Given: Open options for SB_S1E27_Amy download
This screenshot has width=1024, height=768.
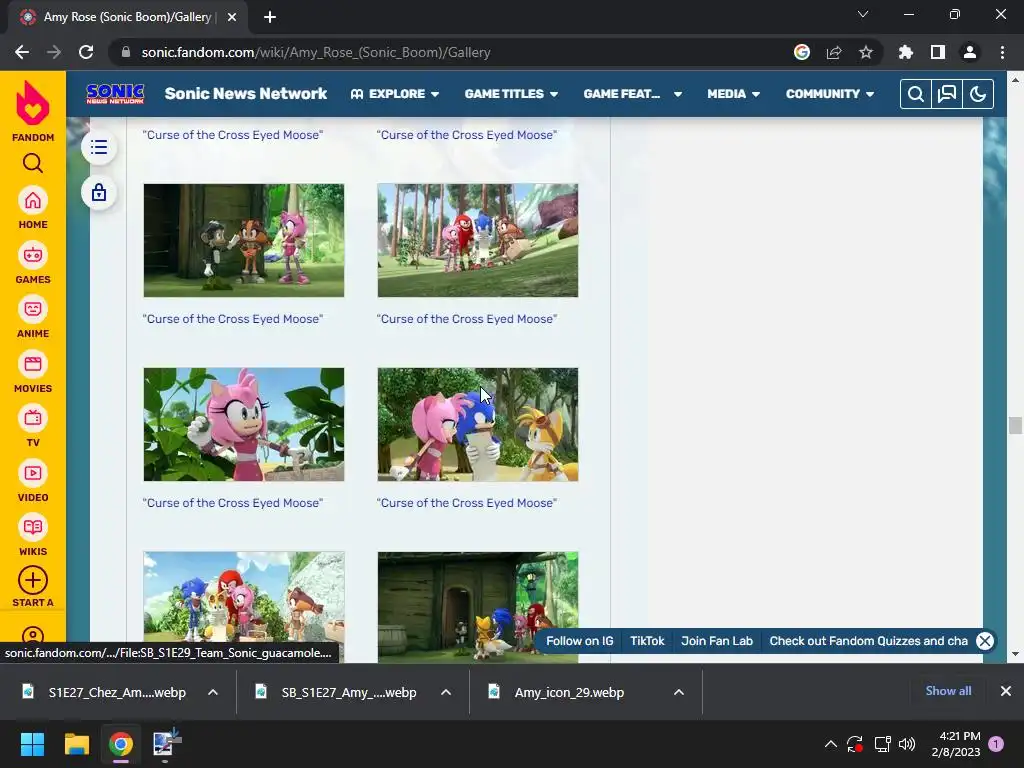Looking at the screenshot, I should coord(446,692).
